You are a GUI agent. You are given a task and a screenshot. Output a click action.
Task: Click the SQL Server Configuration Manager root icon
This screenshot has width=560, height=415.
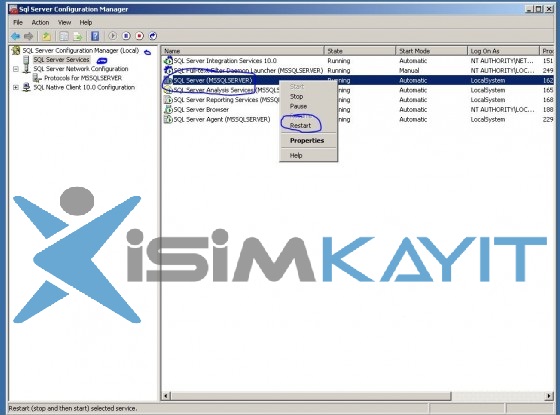tap(15, 50)
